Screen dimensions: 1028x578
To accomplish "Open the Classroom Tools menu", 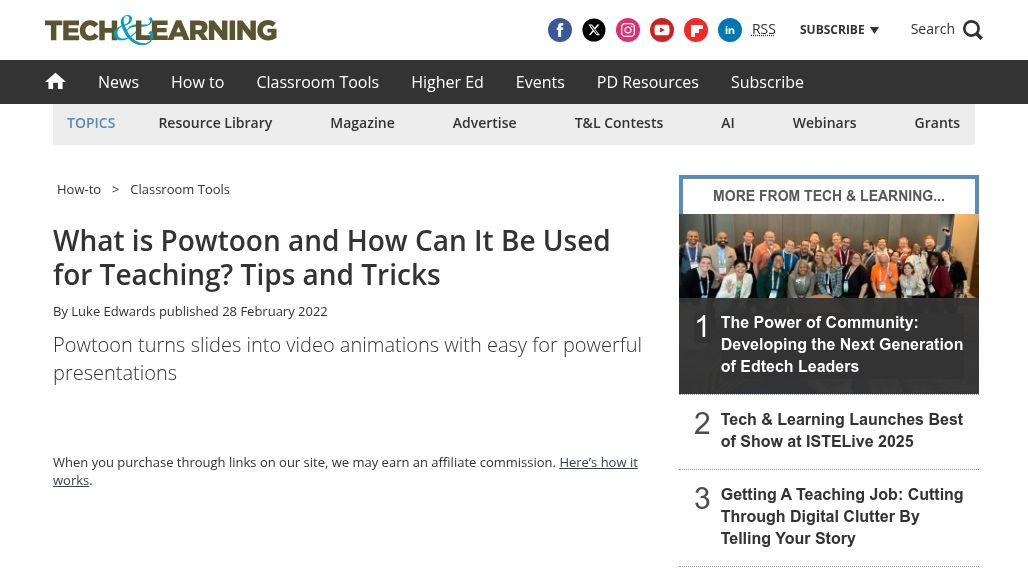I will (317, 82).
